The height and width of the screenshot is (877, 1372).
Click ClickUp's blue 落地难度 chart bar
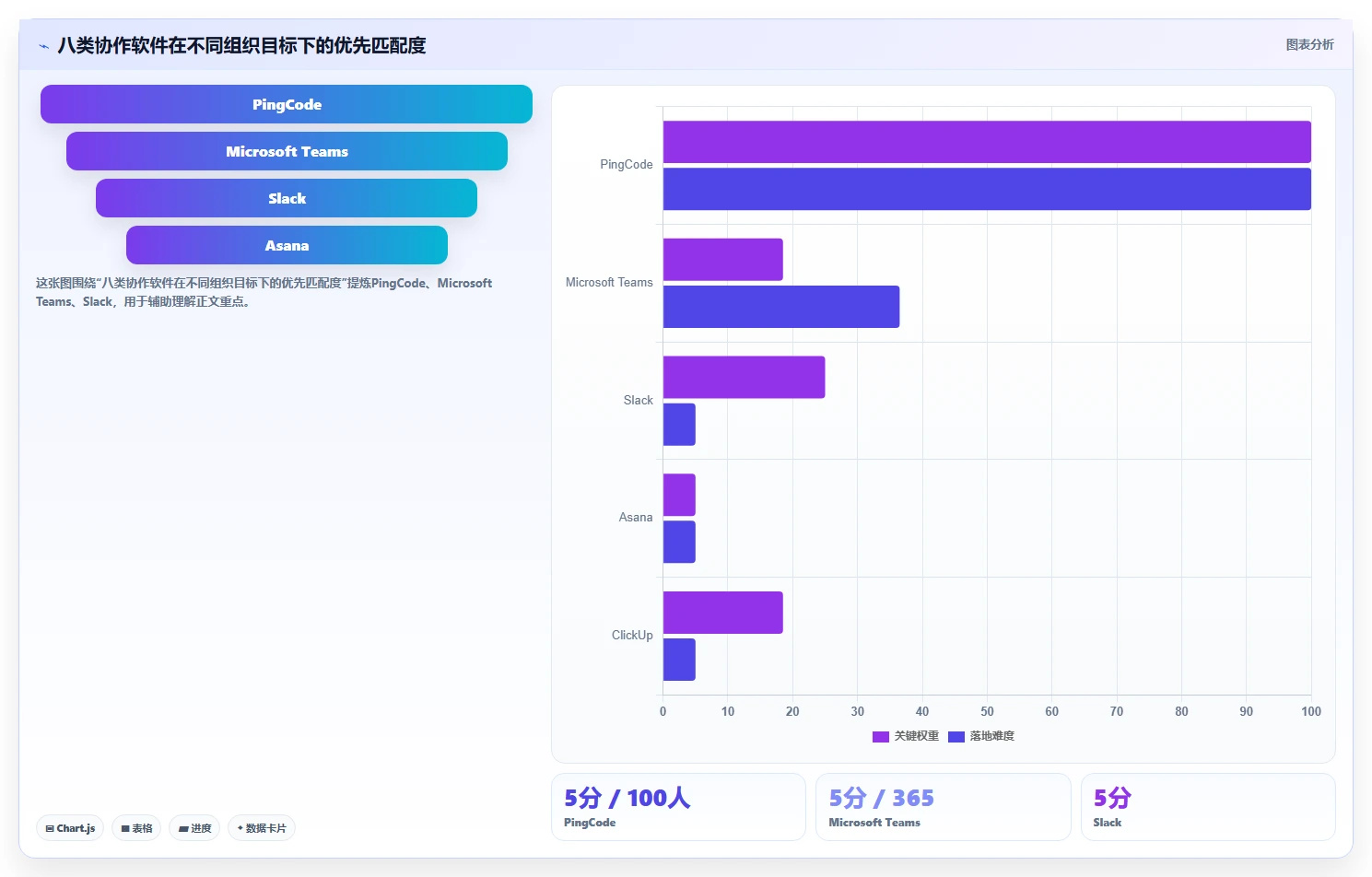click(x=679, y=660)
